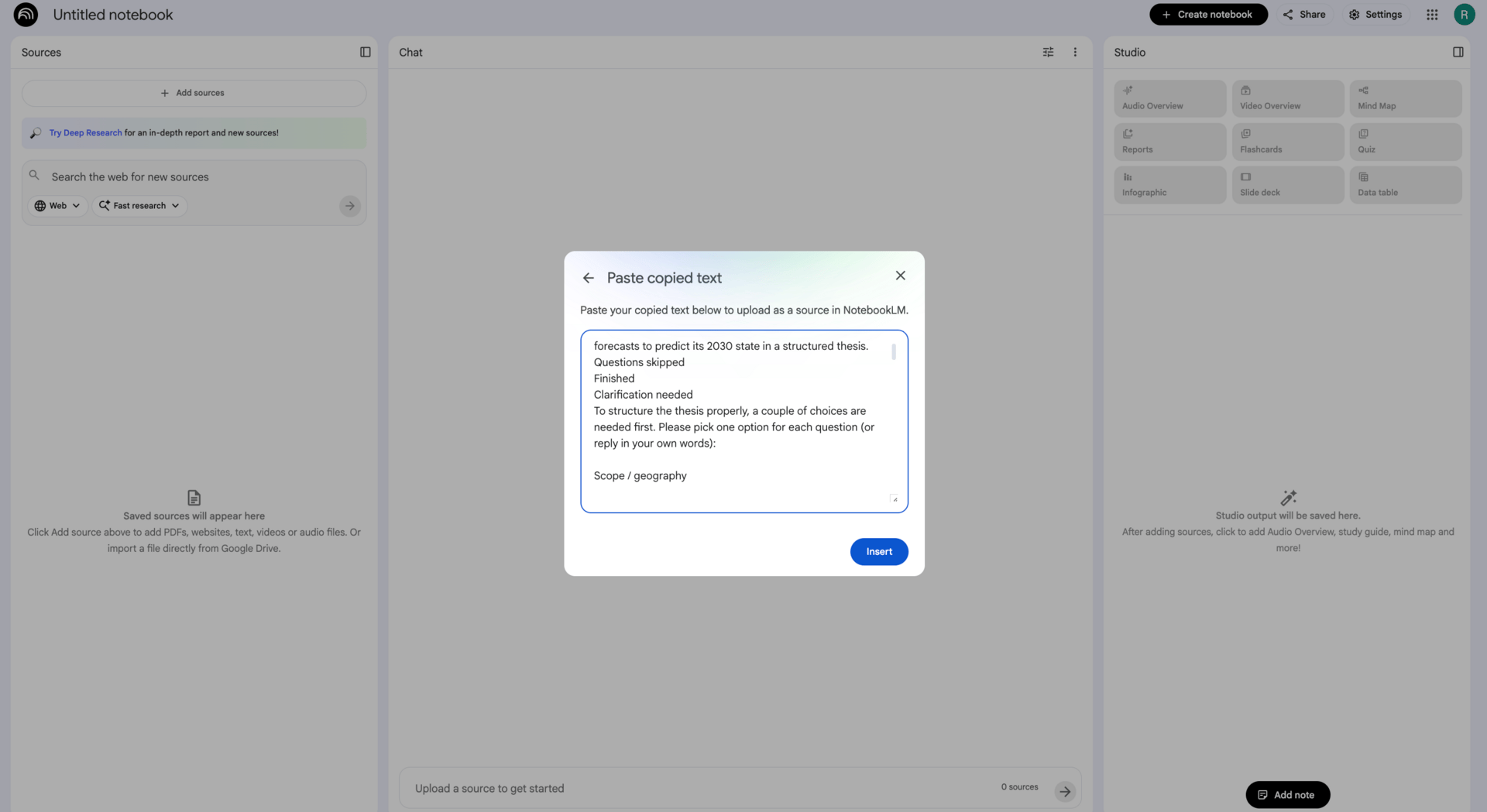Open the Audio Overview generator
This screenshot has width=1487, height=812.
1169,98
